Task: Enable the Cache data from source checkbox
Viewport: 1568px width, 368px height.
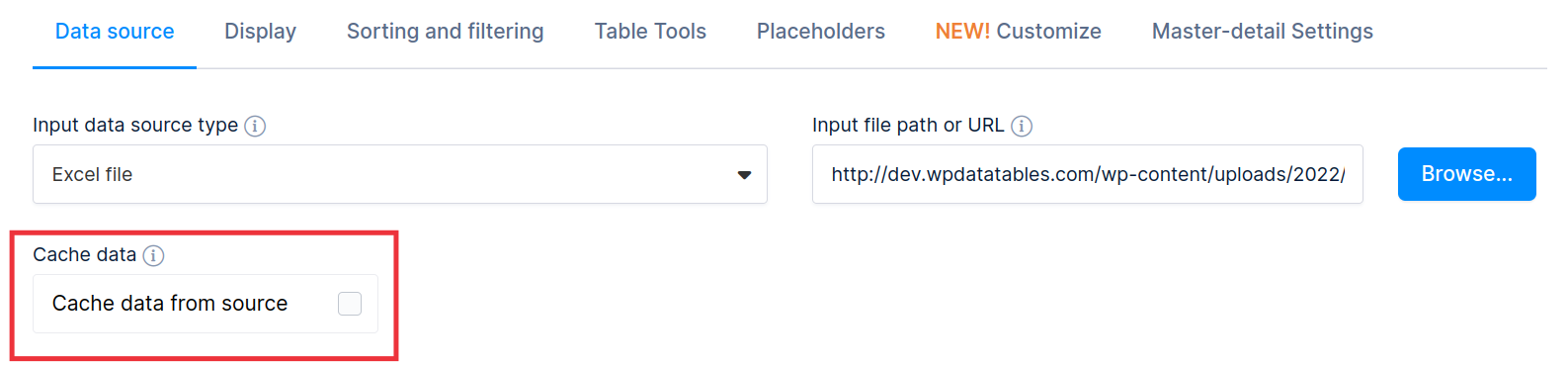Action: [x=350, y=304]
